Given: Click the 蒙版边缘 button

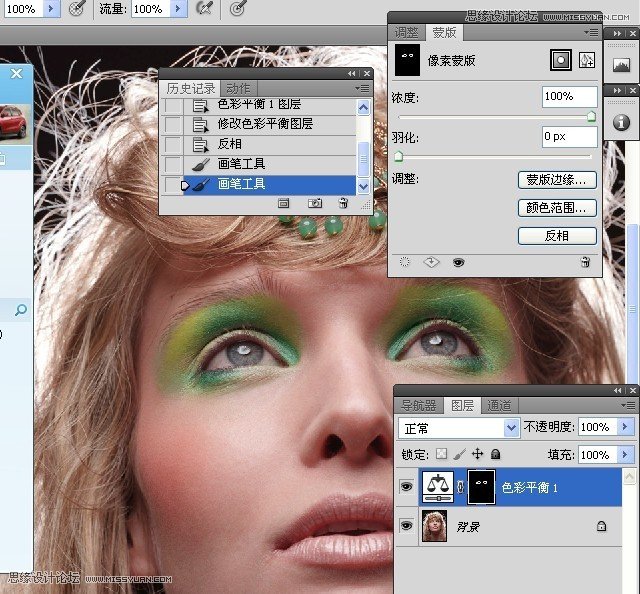Looking at the screenshot, I should (557, 180).
